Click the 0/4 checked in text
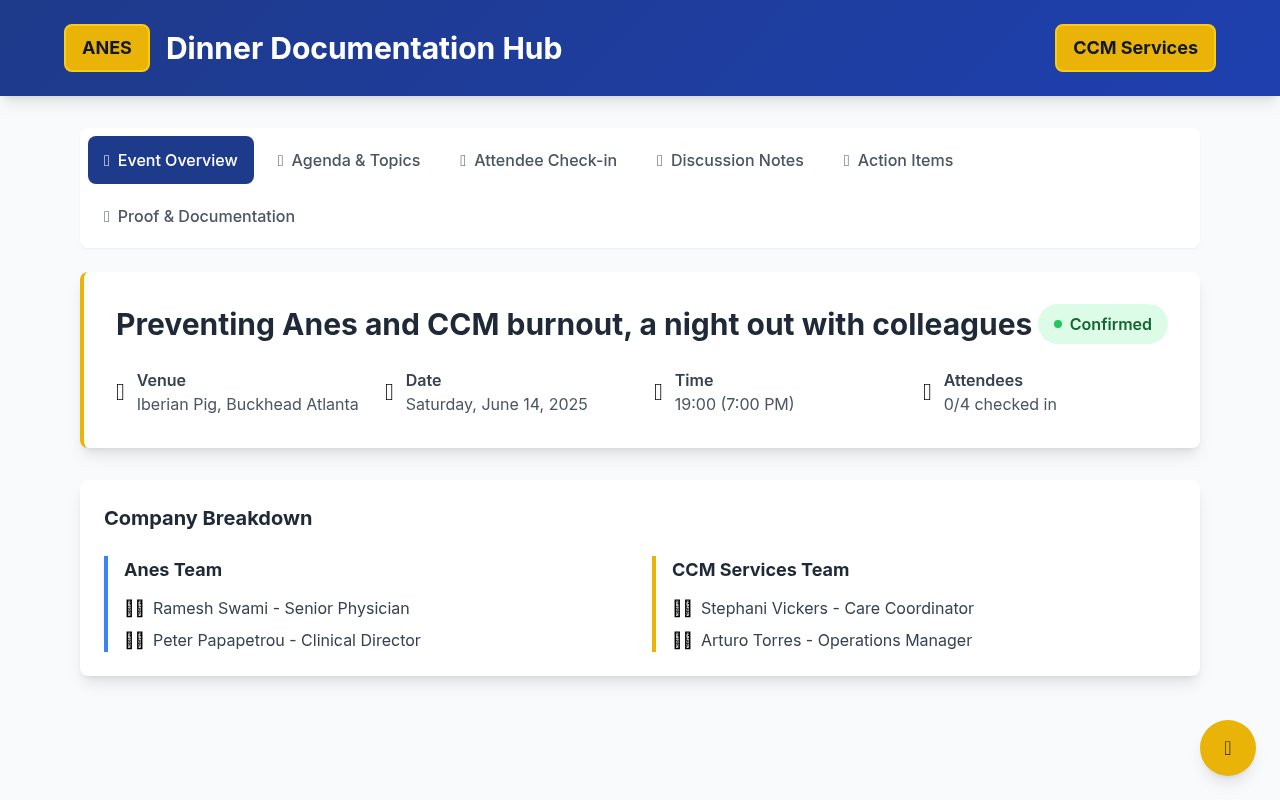Image resolution: width=1280 pixels, height=800 pixels. click(x=1000, y=404)
